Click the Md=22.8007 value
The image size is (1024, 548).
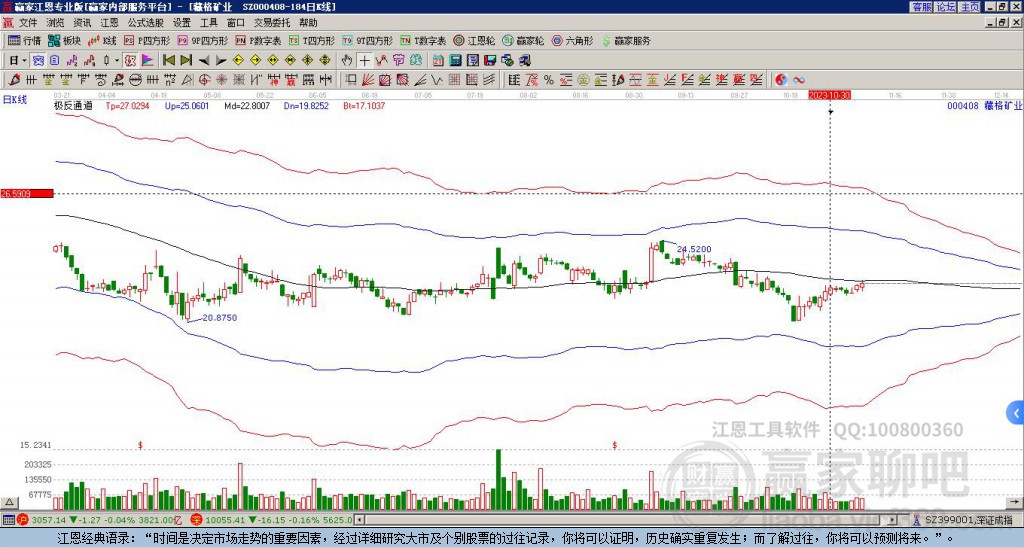247,105
